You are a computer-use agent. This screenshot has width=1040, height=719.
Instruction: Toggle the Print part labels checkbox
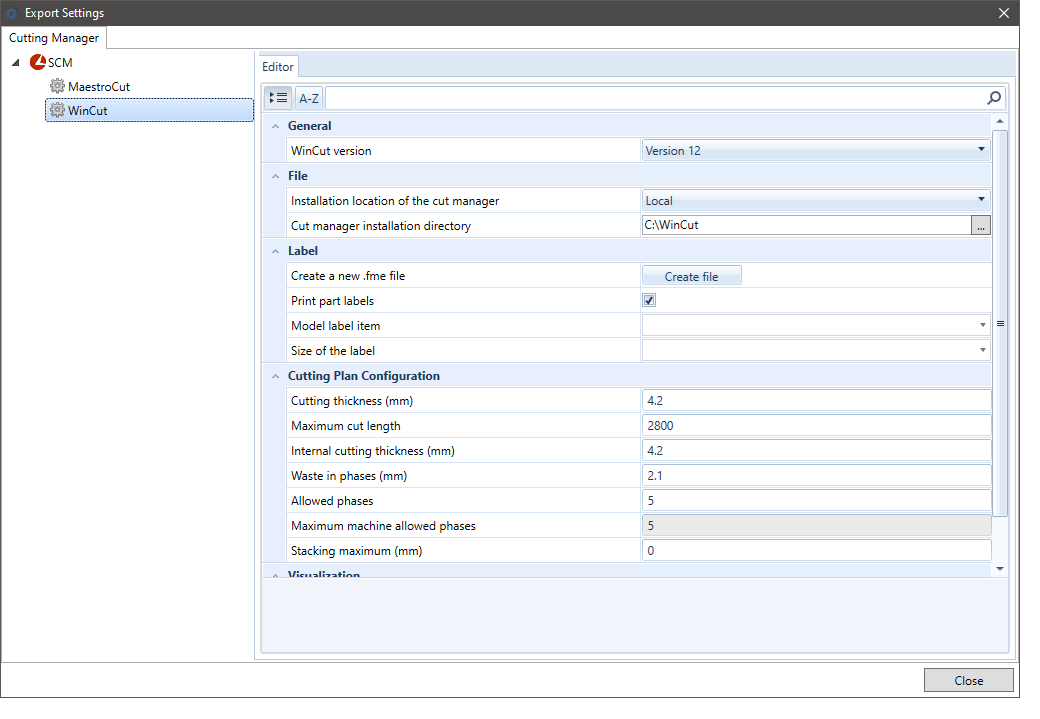click(649, 300)
